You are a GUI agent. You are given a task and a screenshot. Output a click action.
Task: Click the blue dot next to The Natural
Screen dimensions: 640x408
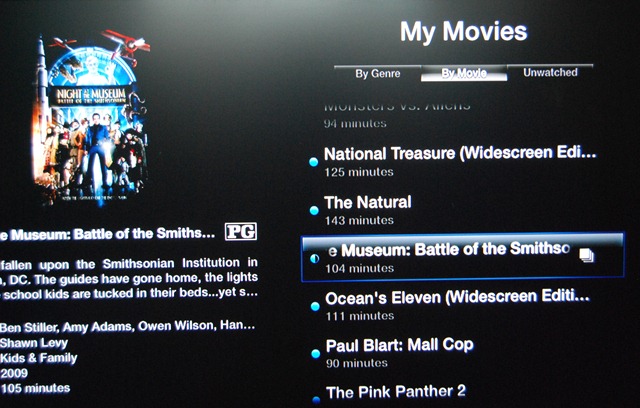(314, 211)
